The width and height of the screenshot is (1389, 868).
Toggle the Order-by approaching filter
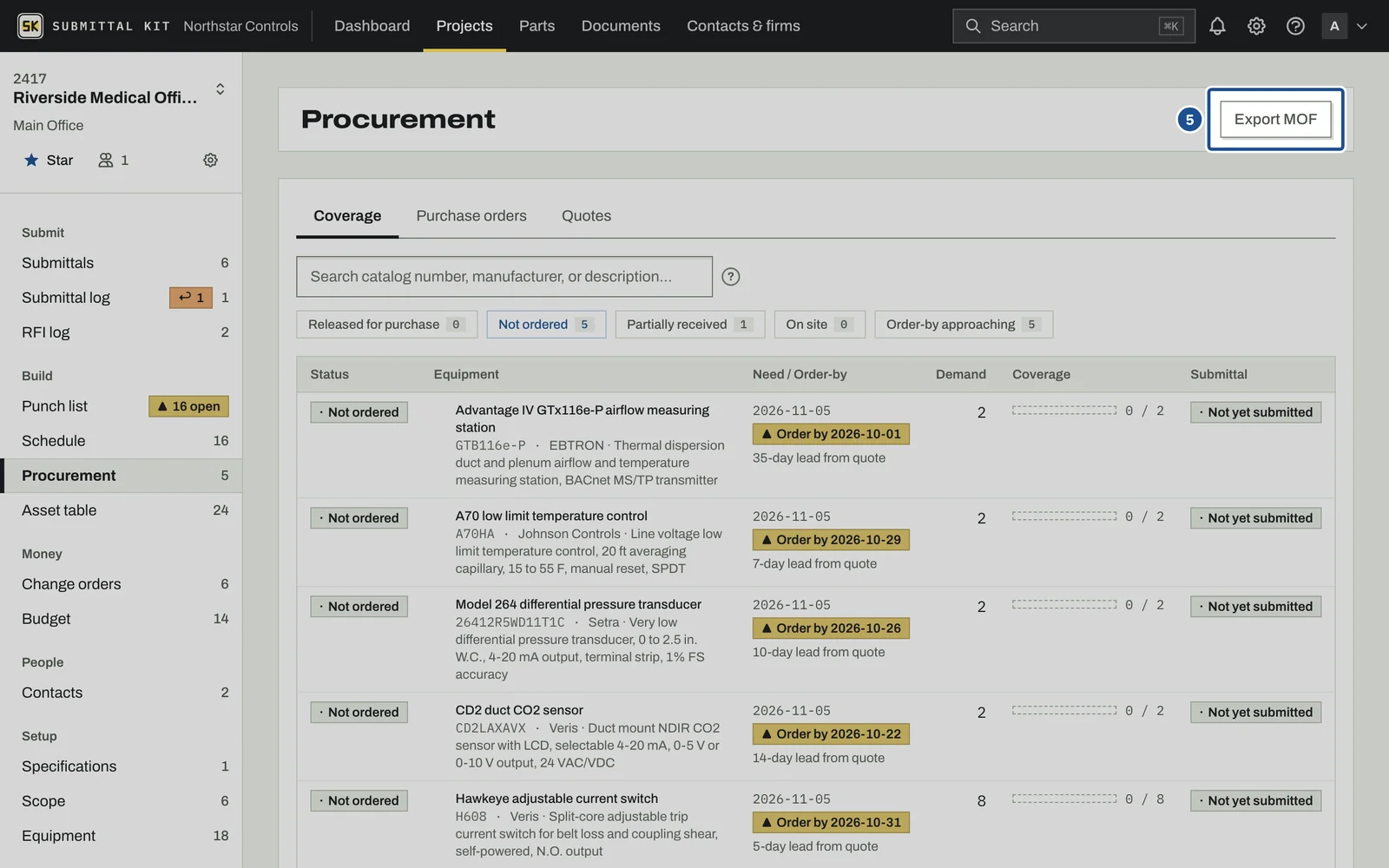point(964,325)
